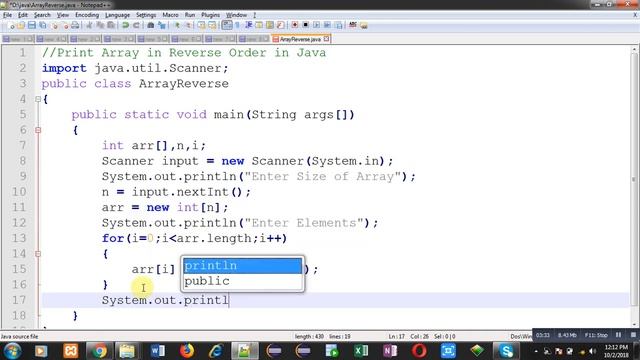Toggle synchronize horizontal scrolling
The height and width of the screenshot is (360, 640).
coord(213,25)
